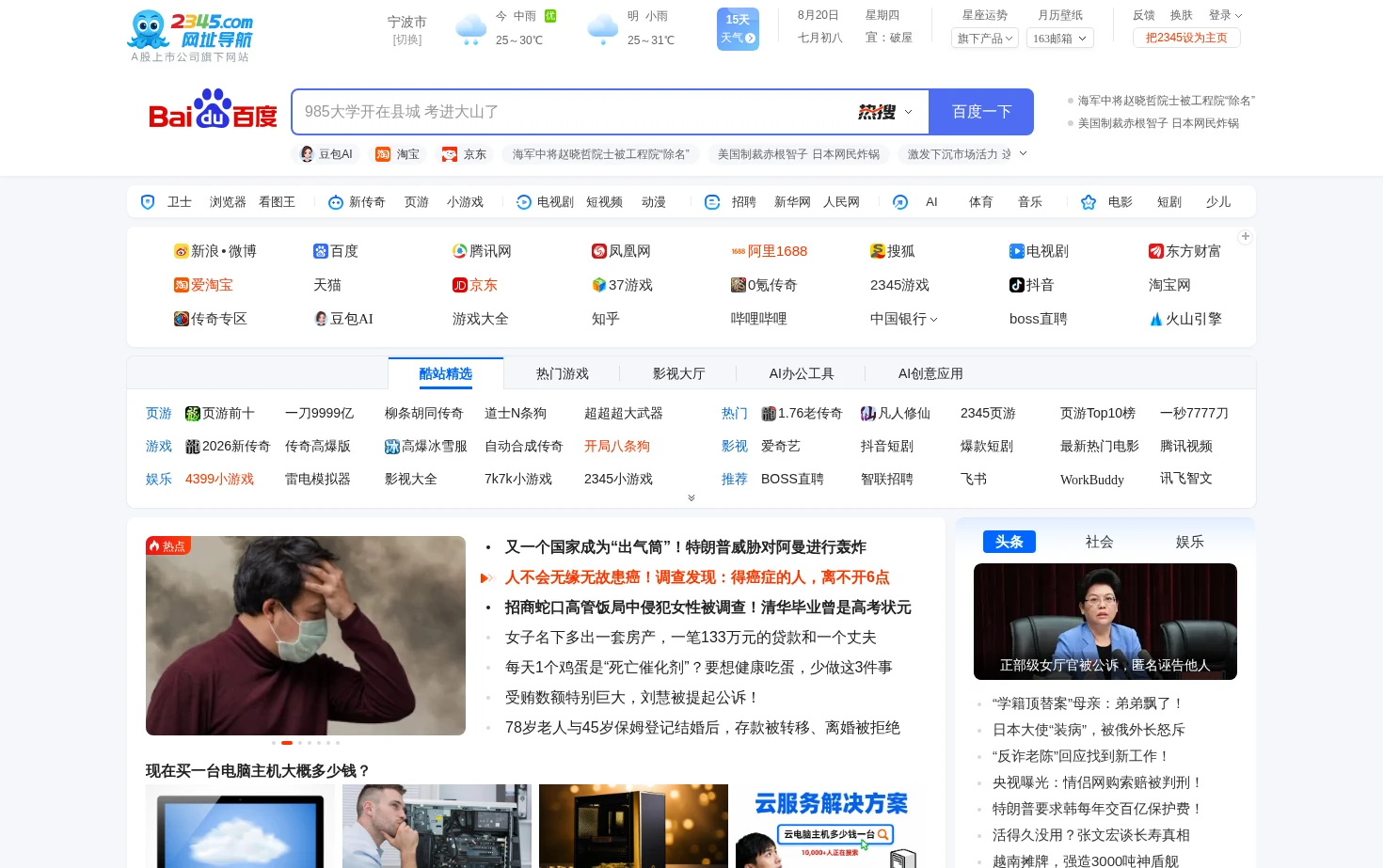
Task: Select the 头条 news tab
Action: tap(1009, 542)
